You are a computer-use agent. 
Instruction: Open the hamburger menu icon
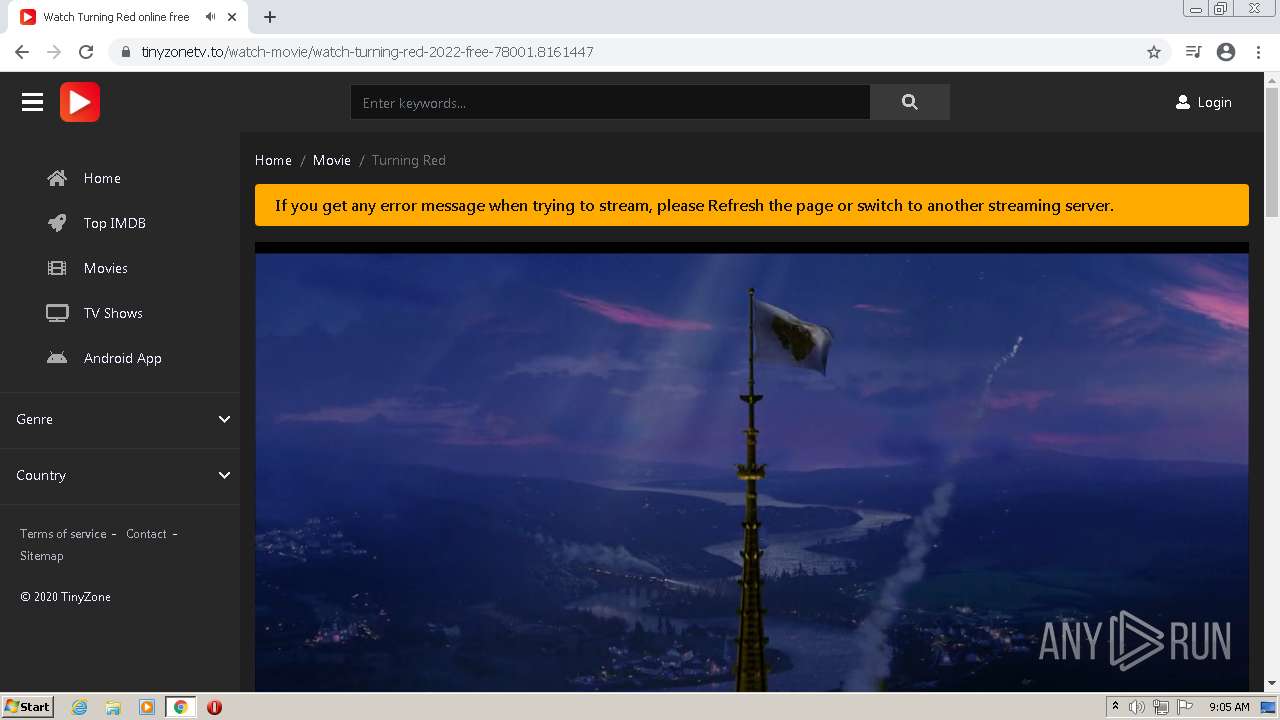pyautogui.click(x=32, y=102)
